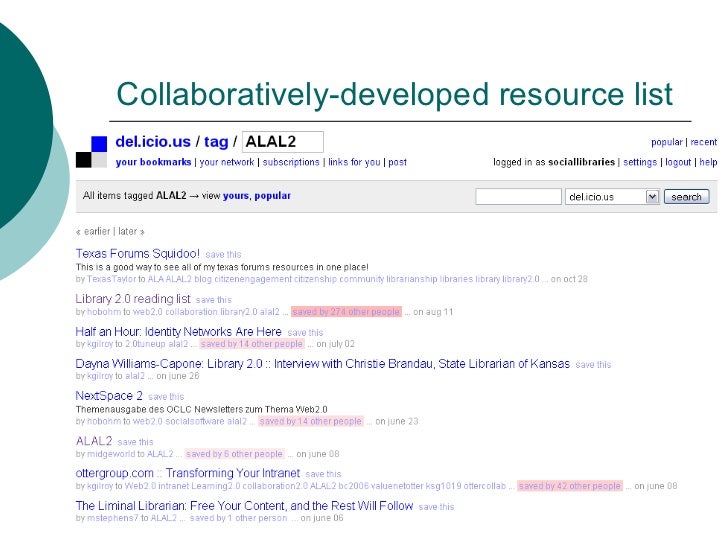The image size is (728, 546).
Task: Open ottergroup.com Transforming Your Intranet
Action: (x=188, y=473)
